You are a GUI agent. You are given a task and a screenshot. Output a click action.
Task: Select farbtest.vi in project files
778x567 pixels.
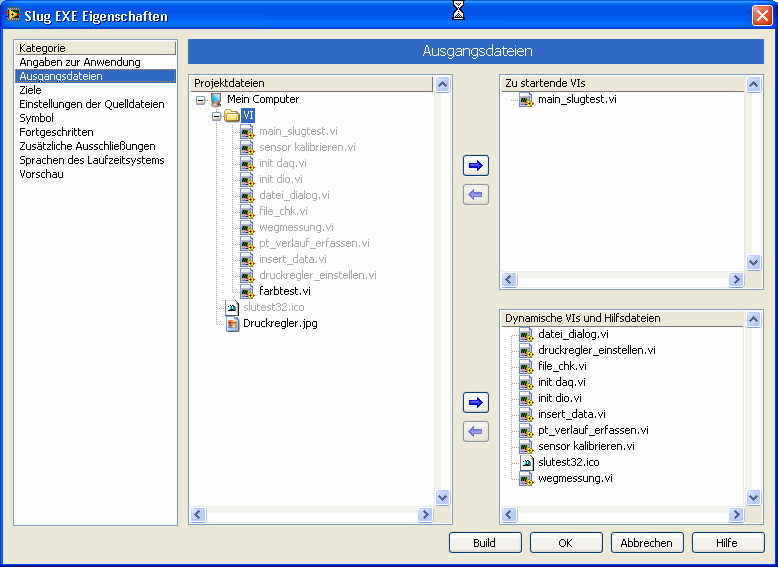[x=285, y=291]
